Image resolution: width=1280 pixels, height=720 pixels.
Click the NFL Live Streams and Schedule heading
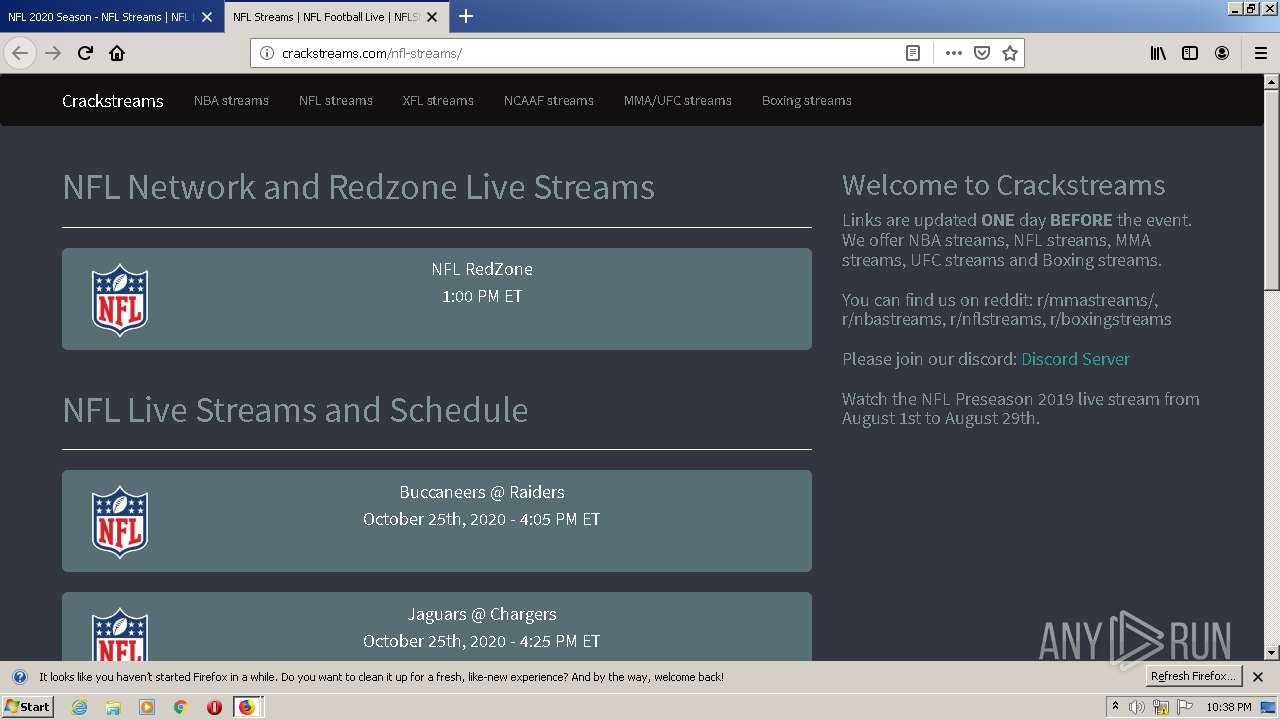(295, 410)
